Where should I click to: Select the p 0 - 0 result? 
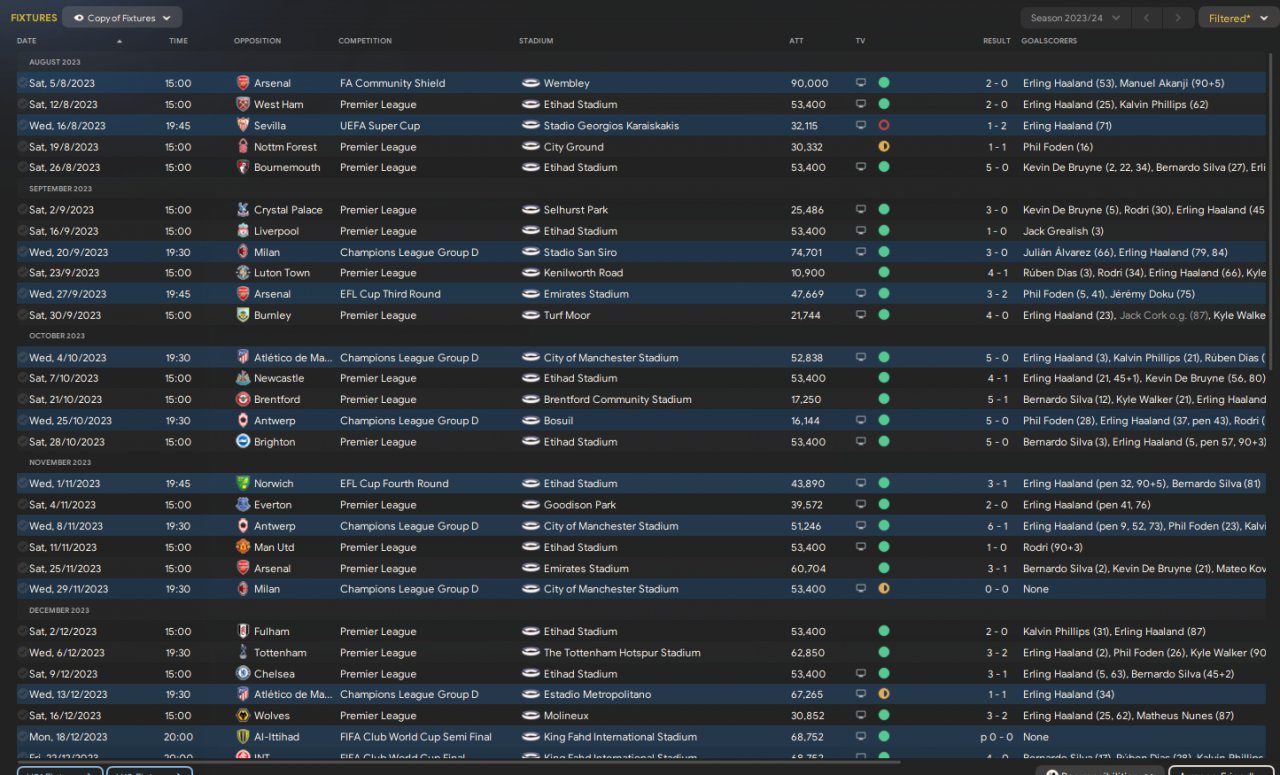pos(993,737)
